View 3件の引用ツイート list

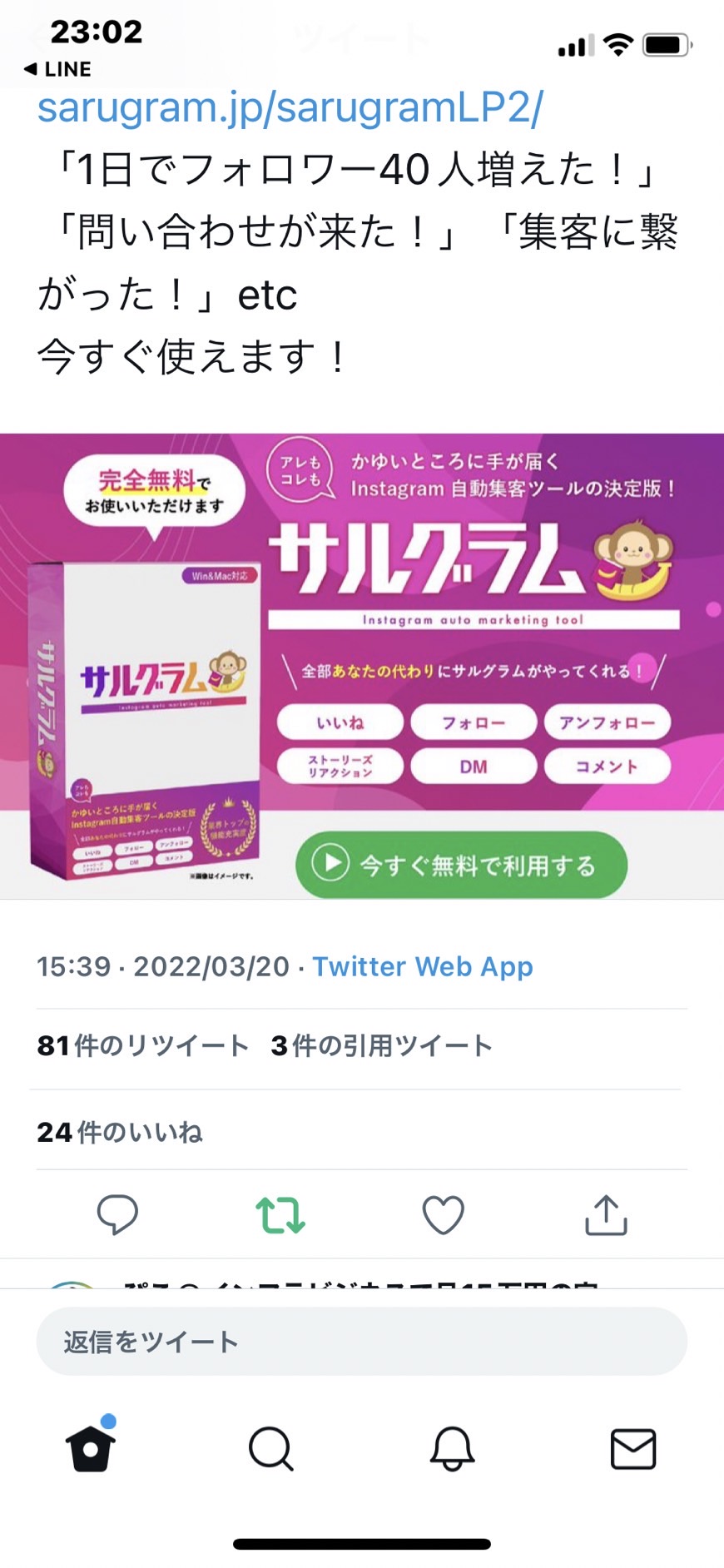click(x=382, y=1045)
